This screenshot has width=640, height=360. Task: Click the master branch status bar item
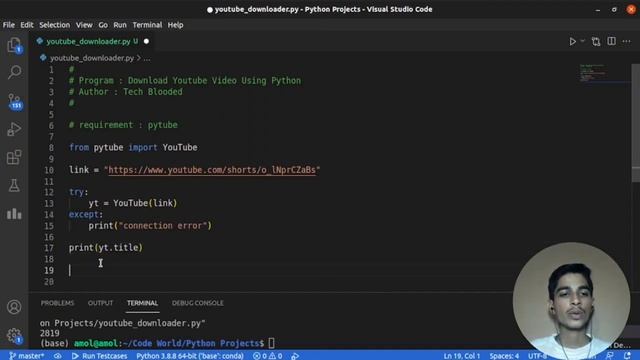point(26,356)
